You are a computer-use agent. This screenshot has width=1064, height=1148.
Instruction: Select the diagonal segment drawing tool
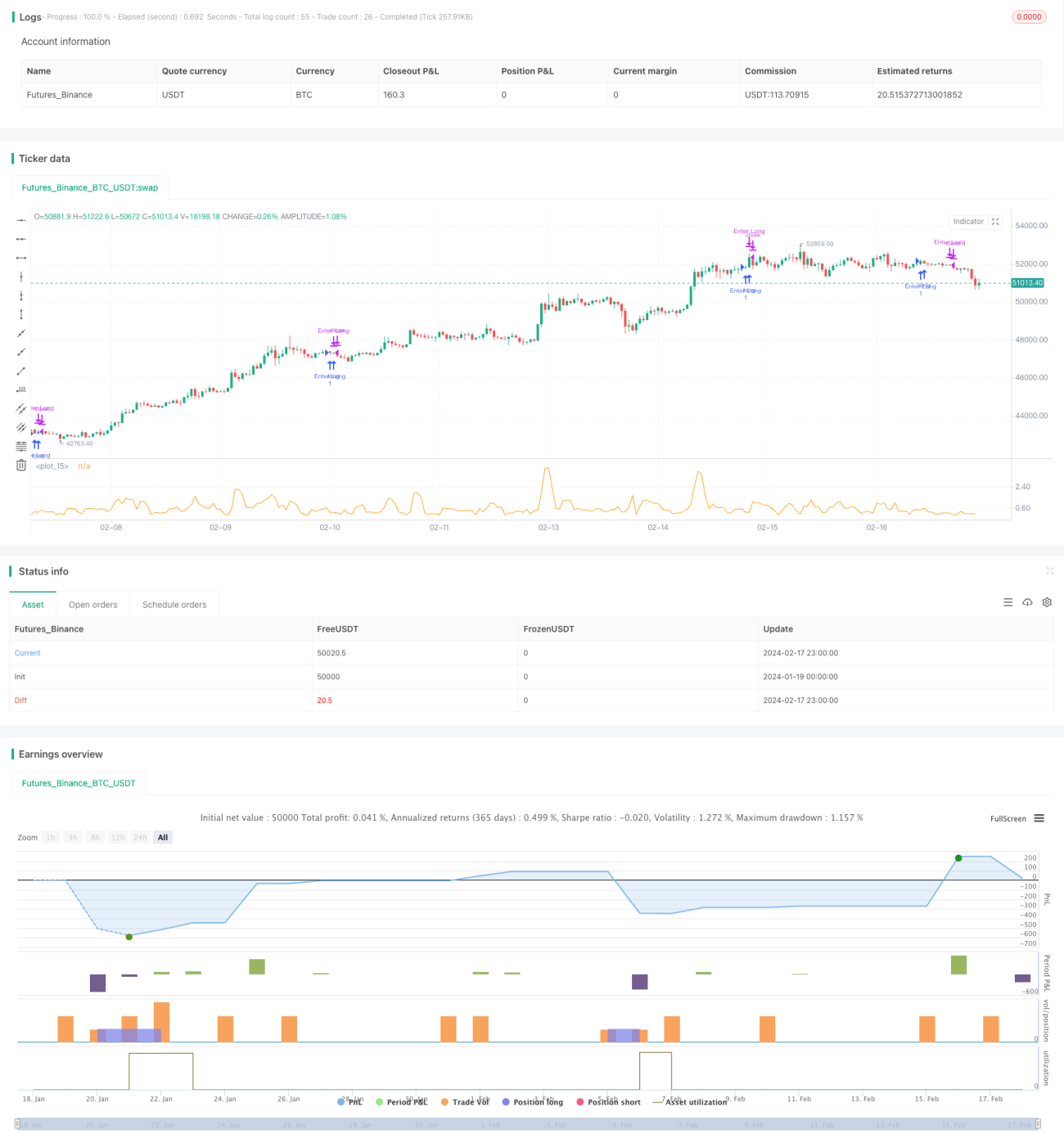(21, 371)
